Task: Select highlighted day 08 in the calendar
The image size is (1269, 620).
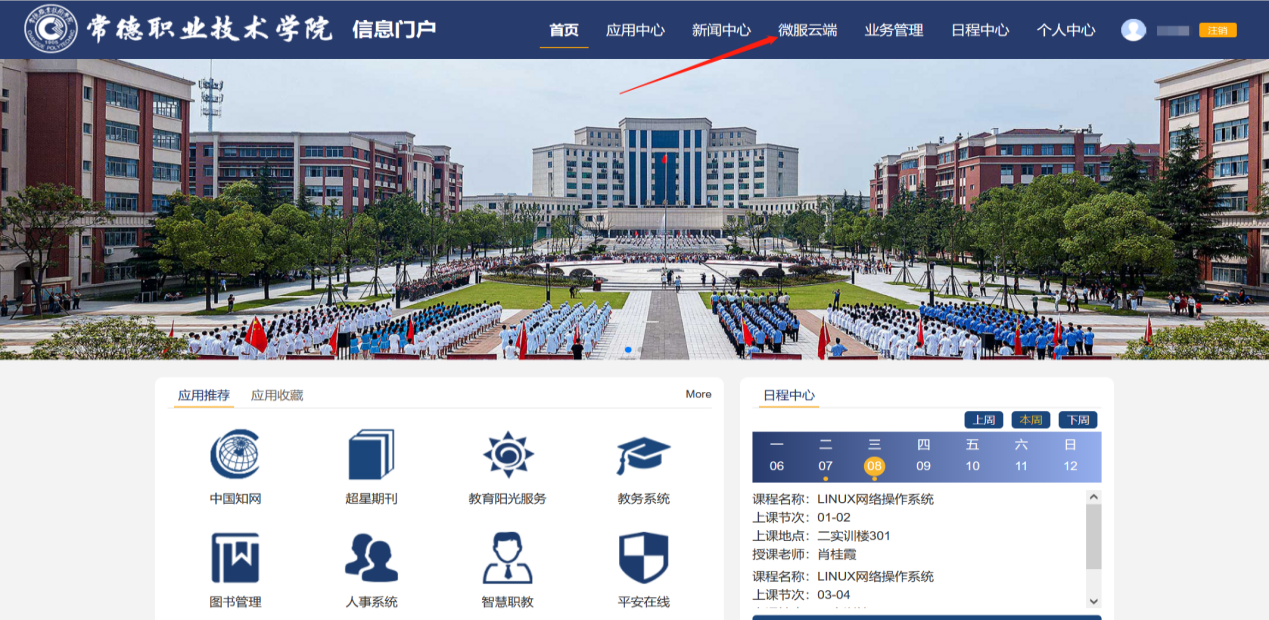Action: click(874, 466)
